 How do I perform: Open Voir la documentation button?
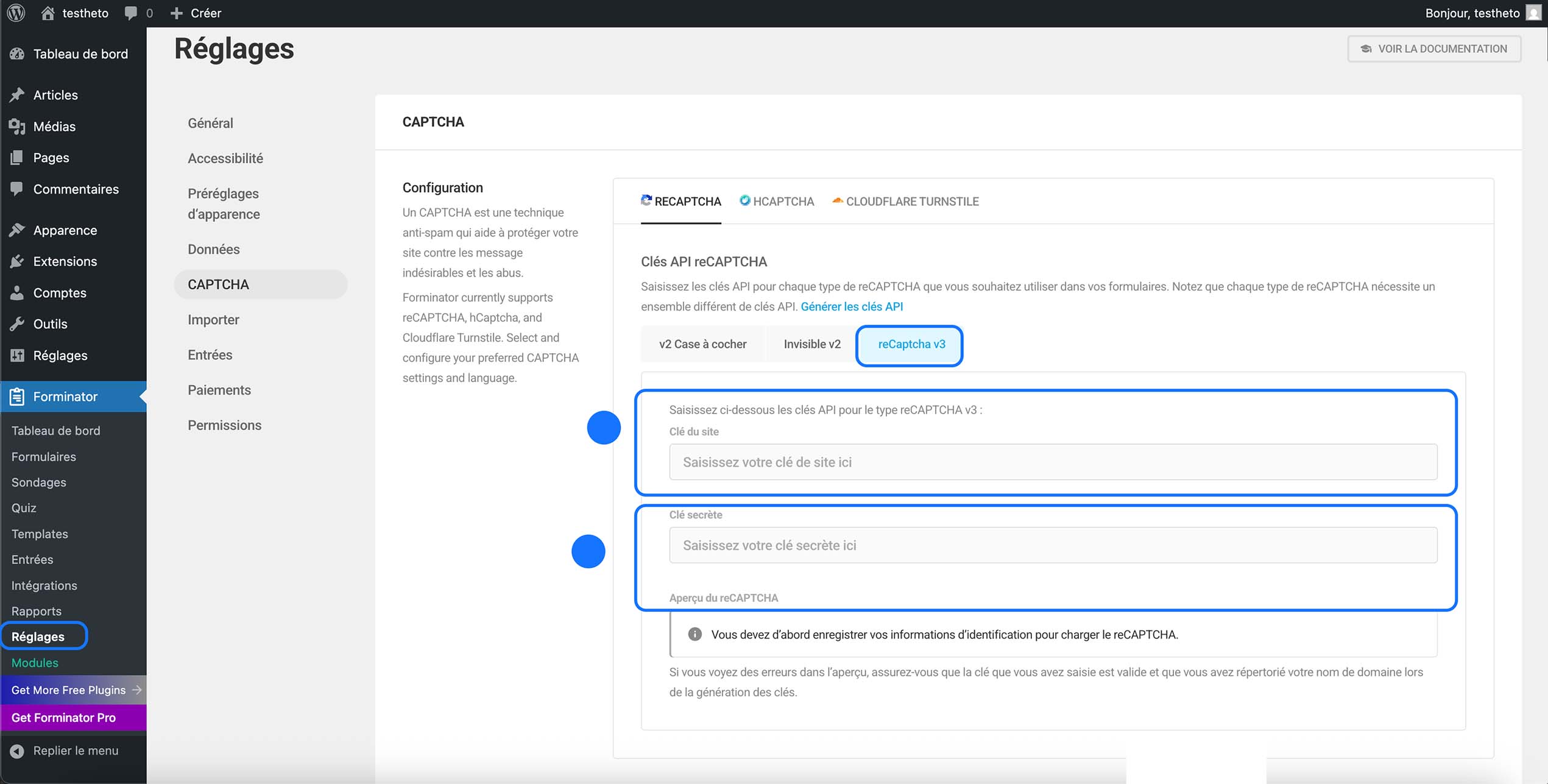pyautogui.click(x=1433, y=49)
